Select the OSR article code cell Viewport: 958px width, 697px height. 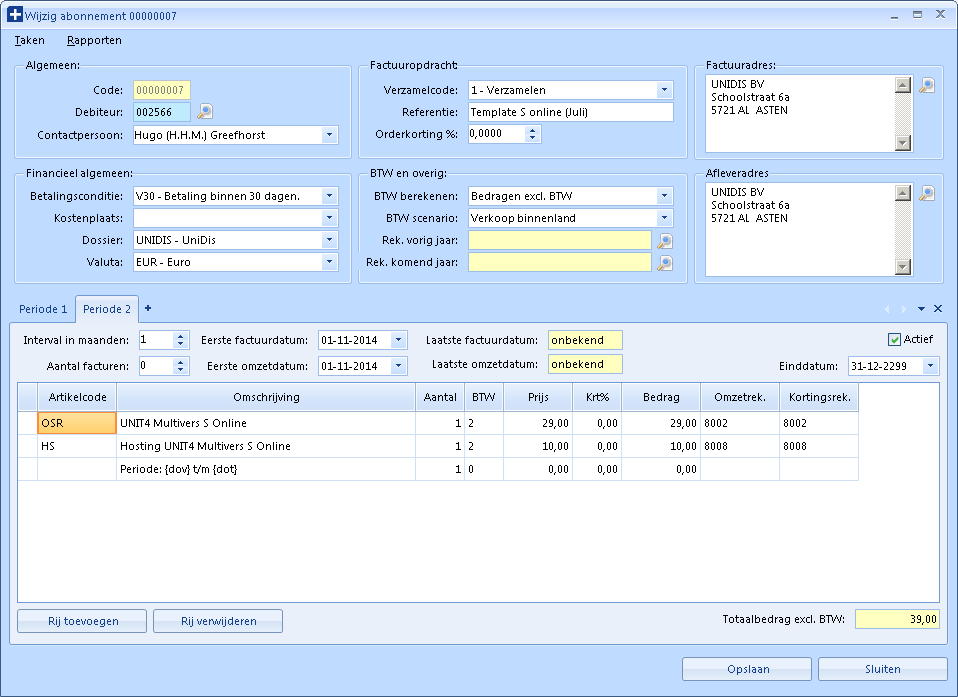pyautogui.click(x=77, y=423)
